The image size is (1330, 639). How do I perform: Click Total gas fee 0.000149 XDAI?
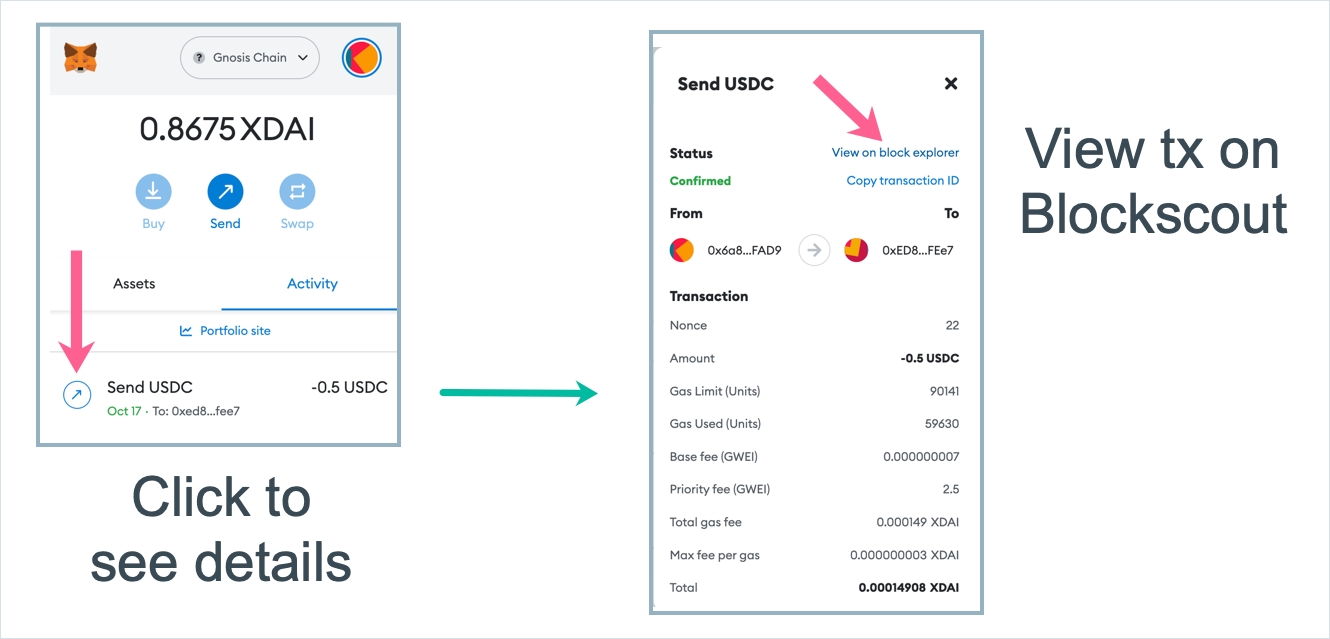tap(917, 523)
